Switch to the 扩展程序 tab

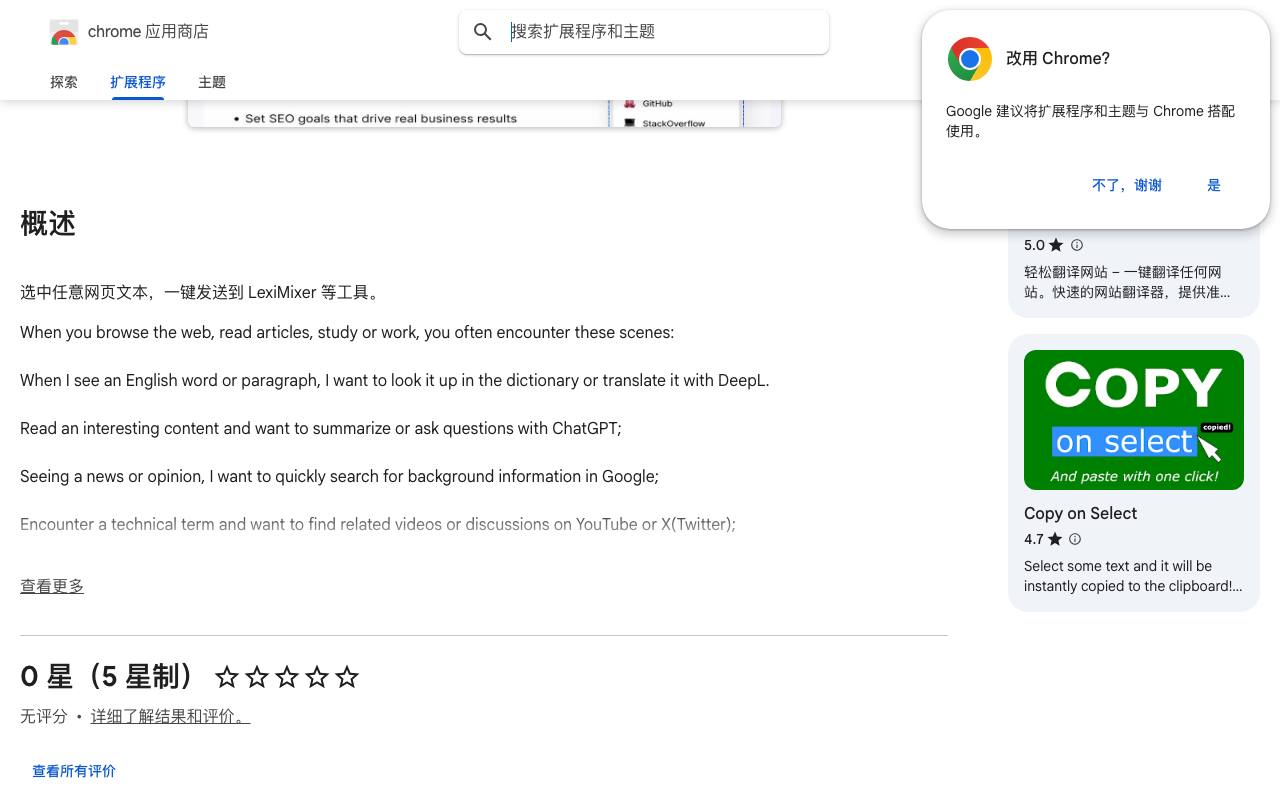click(x=138, y=82)
